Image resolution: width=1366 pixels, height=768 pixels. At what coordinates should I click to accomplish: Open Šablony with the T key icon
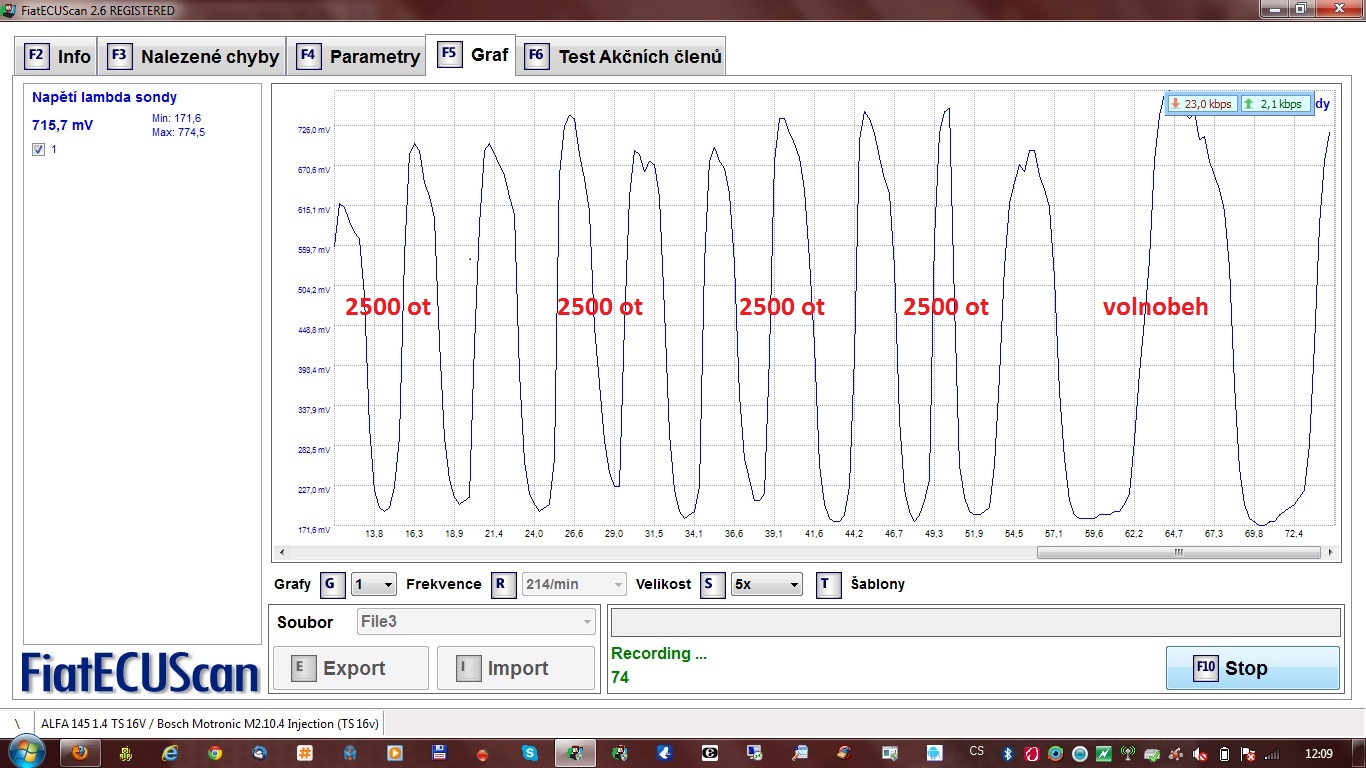828,585
